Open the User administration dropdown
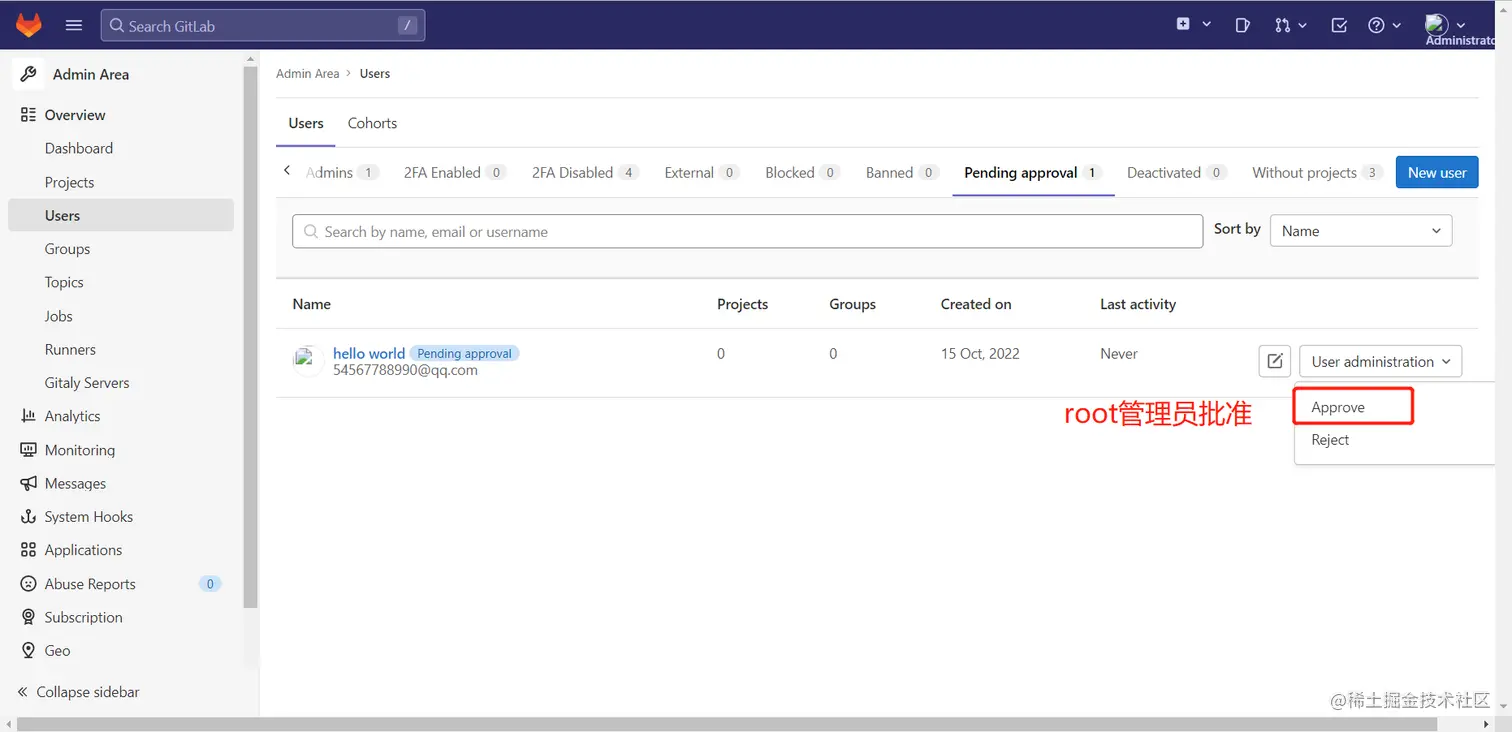This screenshot has width=1512, height=732. pyautogui.click(x=1380, y=362)
